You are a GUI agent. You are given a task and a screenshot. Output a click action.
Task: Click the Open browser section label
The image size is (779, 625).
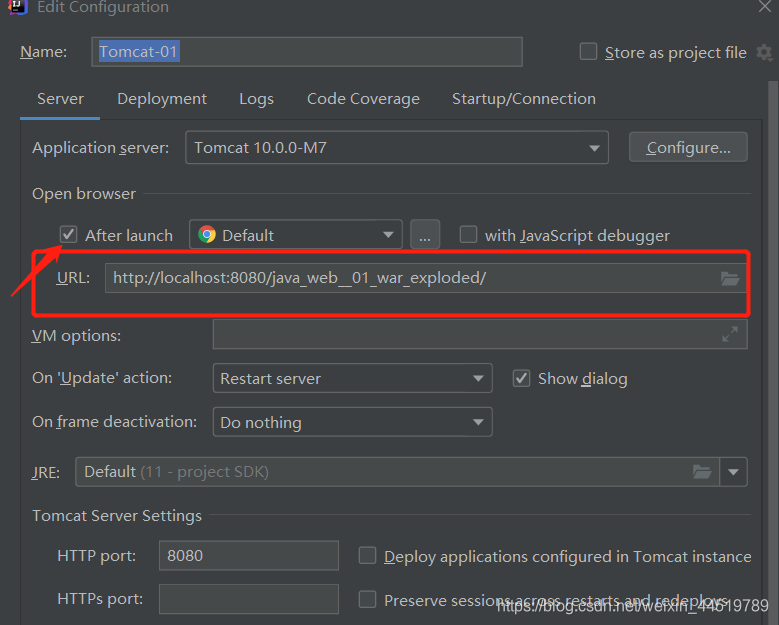84,194
